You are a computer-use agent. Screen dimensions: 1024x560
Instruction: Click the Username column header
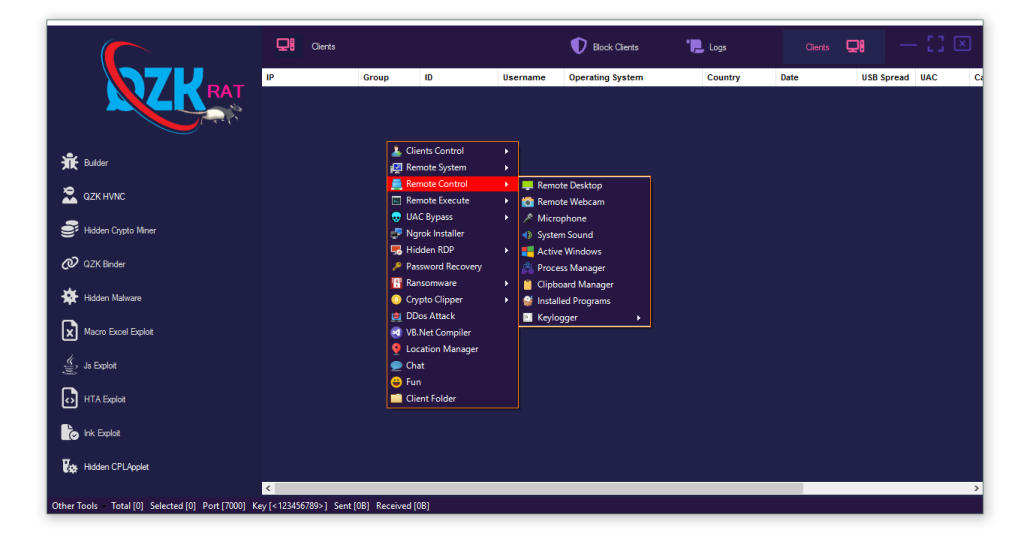(531, 77)
